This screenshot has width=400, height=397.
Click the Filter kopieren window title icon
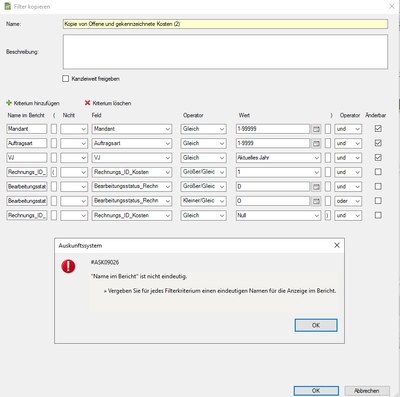pyautogui.click(x=7, y=6)
